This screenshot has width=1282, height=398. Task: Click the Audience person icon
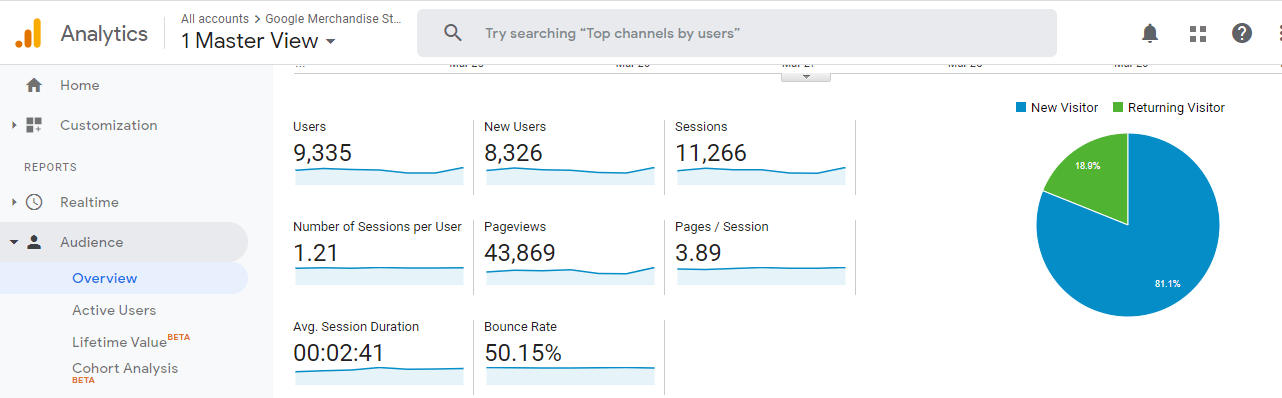(x=34, y=242)
